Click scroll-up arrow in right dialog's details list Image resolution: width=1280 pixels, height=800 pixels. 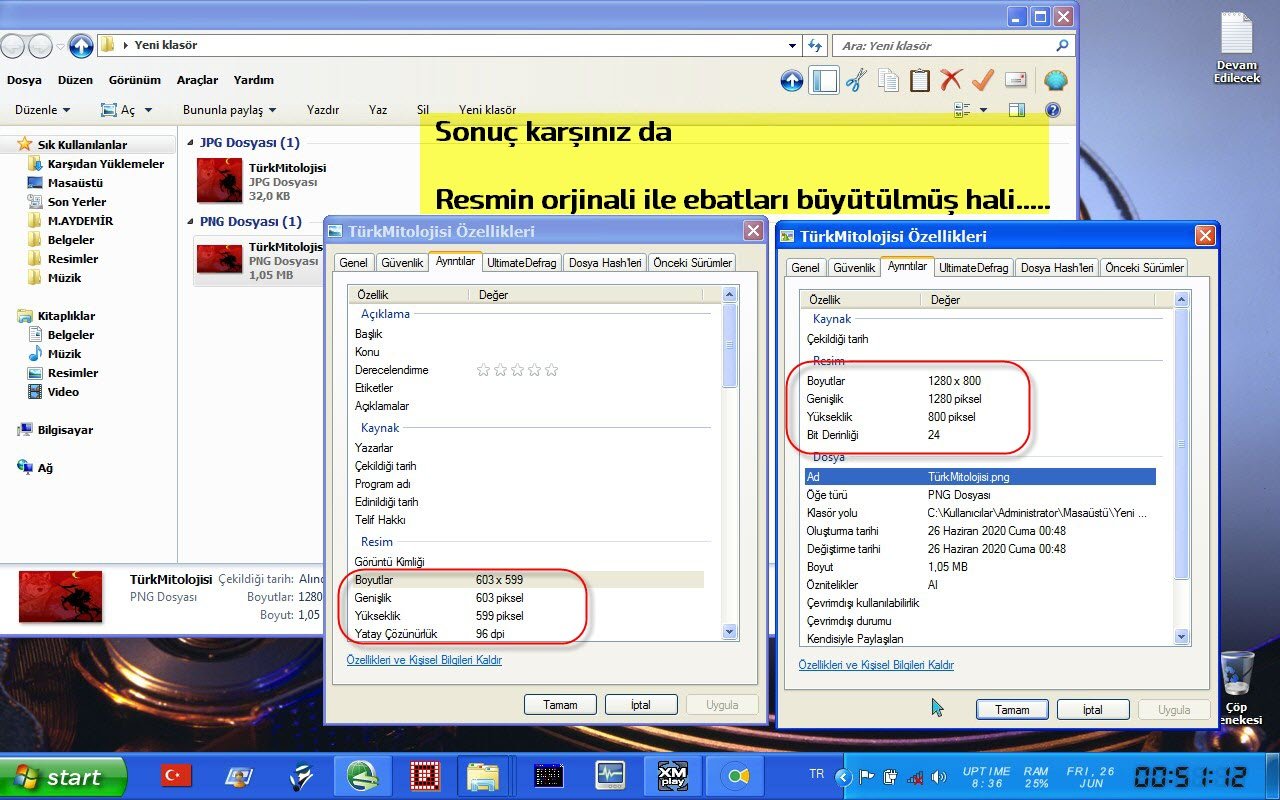[1181, 299]
